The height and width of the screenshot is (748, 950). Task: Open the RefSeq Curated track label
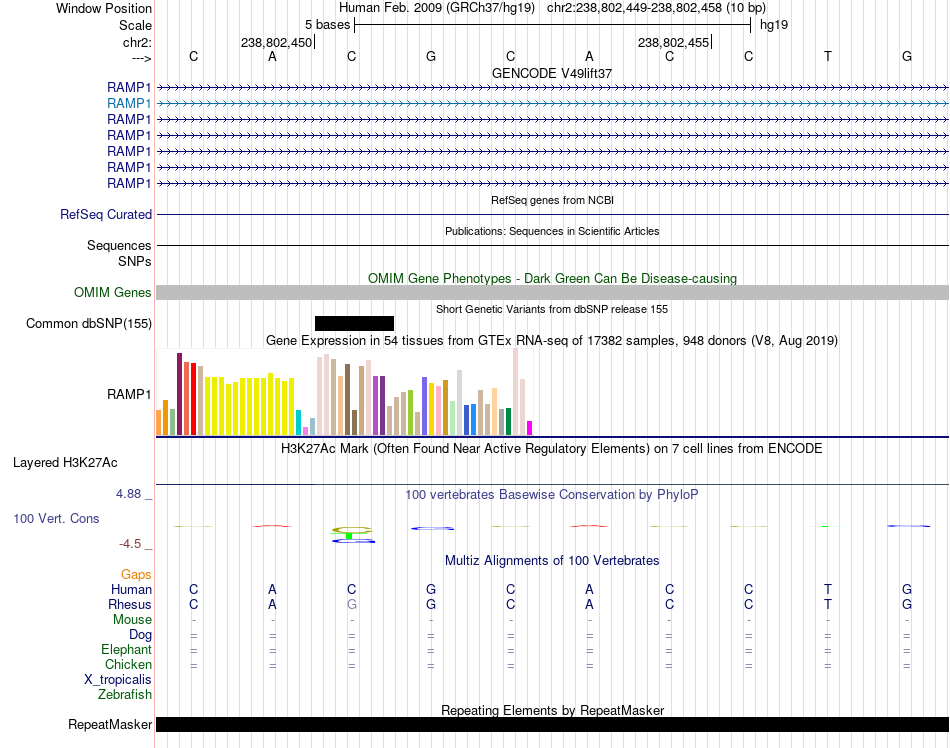106,214
